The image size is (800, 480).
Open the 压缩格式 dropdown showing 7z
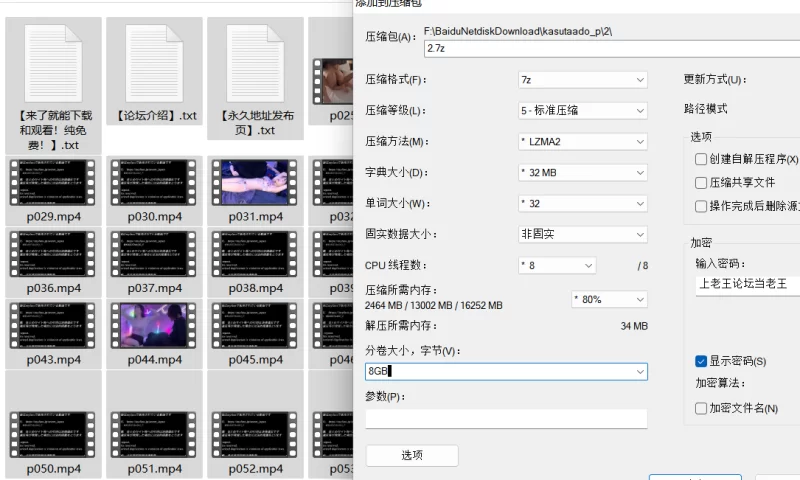pyautogui.click(x=581, y=80)
